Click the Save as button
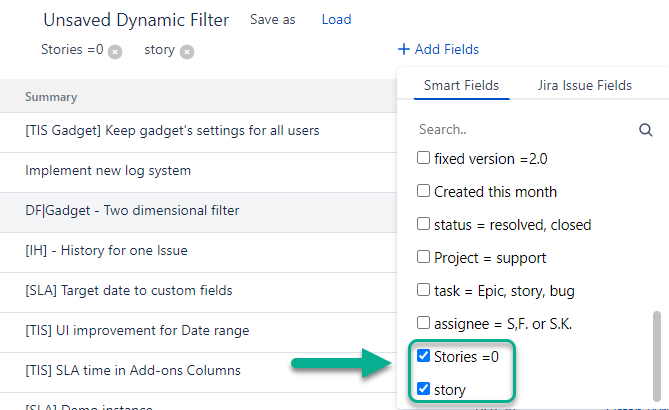The image size is (669, 410). pos(272,20)
